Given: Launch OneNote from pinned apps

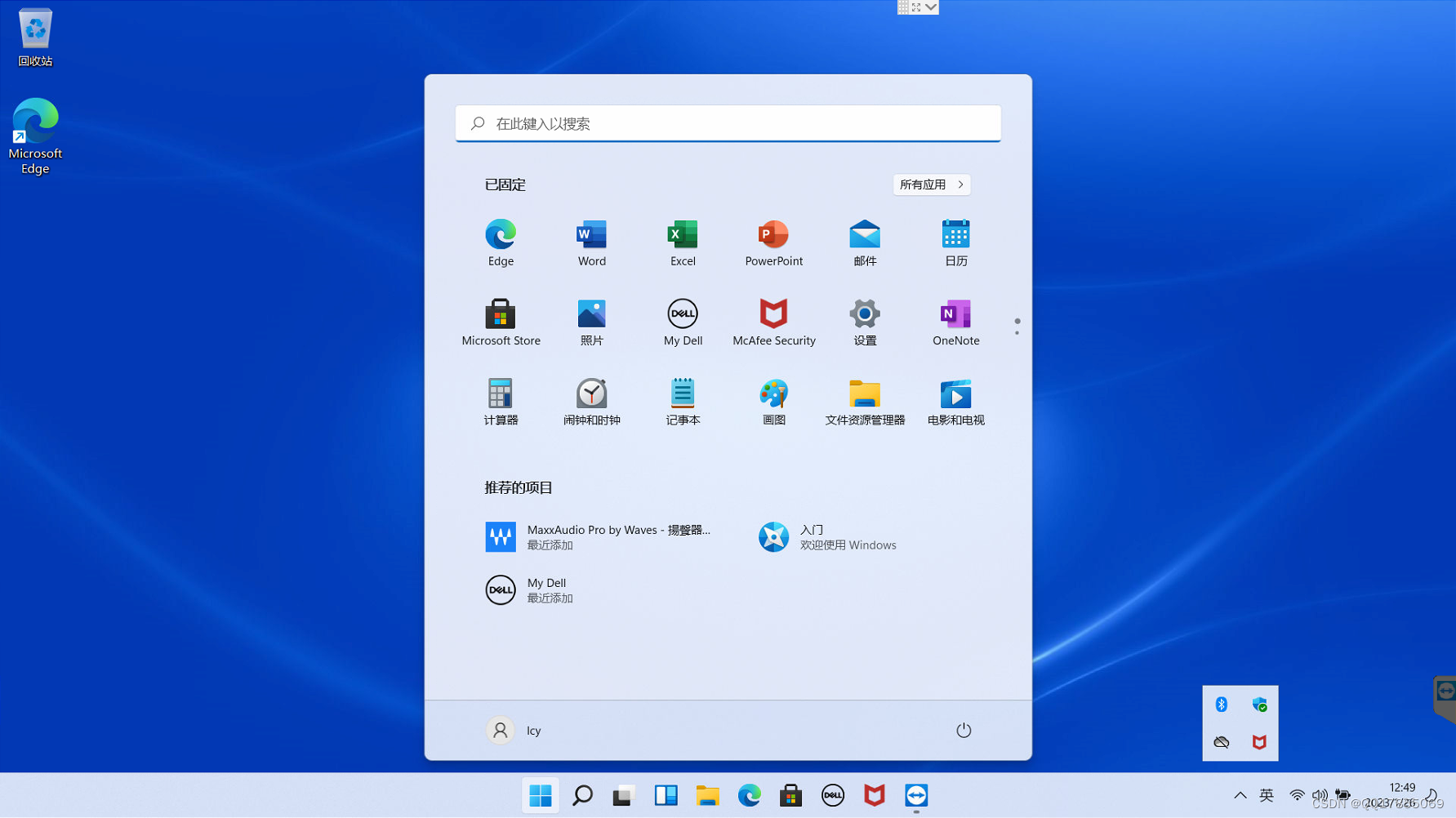Looking at the screenshot, I should coord(955,322).
